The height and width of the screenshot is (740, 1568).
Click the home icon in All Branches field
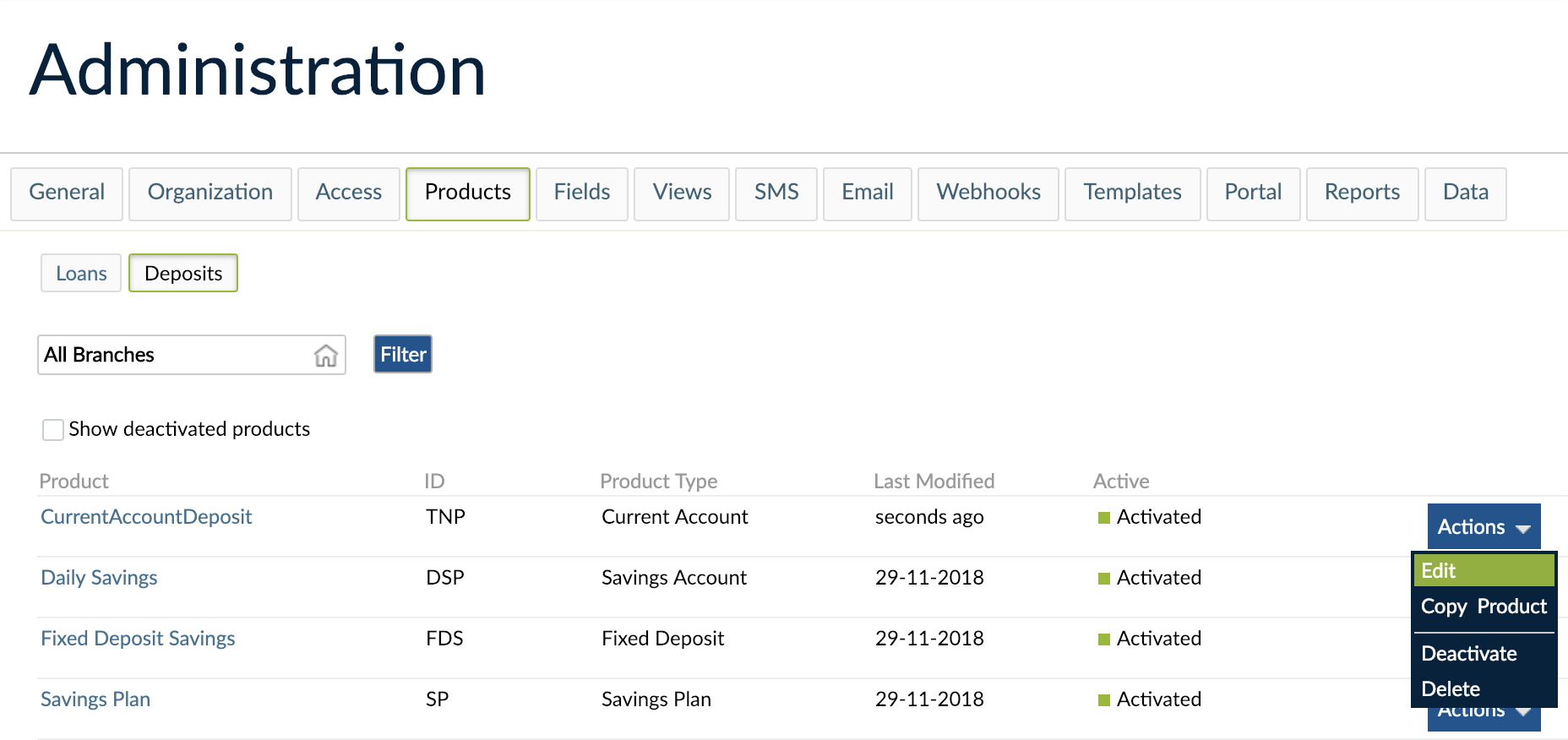coord(326,356)
